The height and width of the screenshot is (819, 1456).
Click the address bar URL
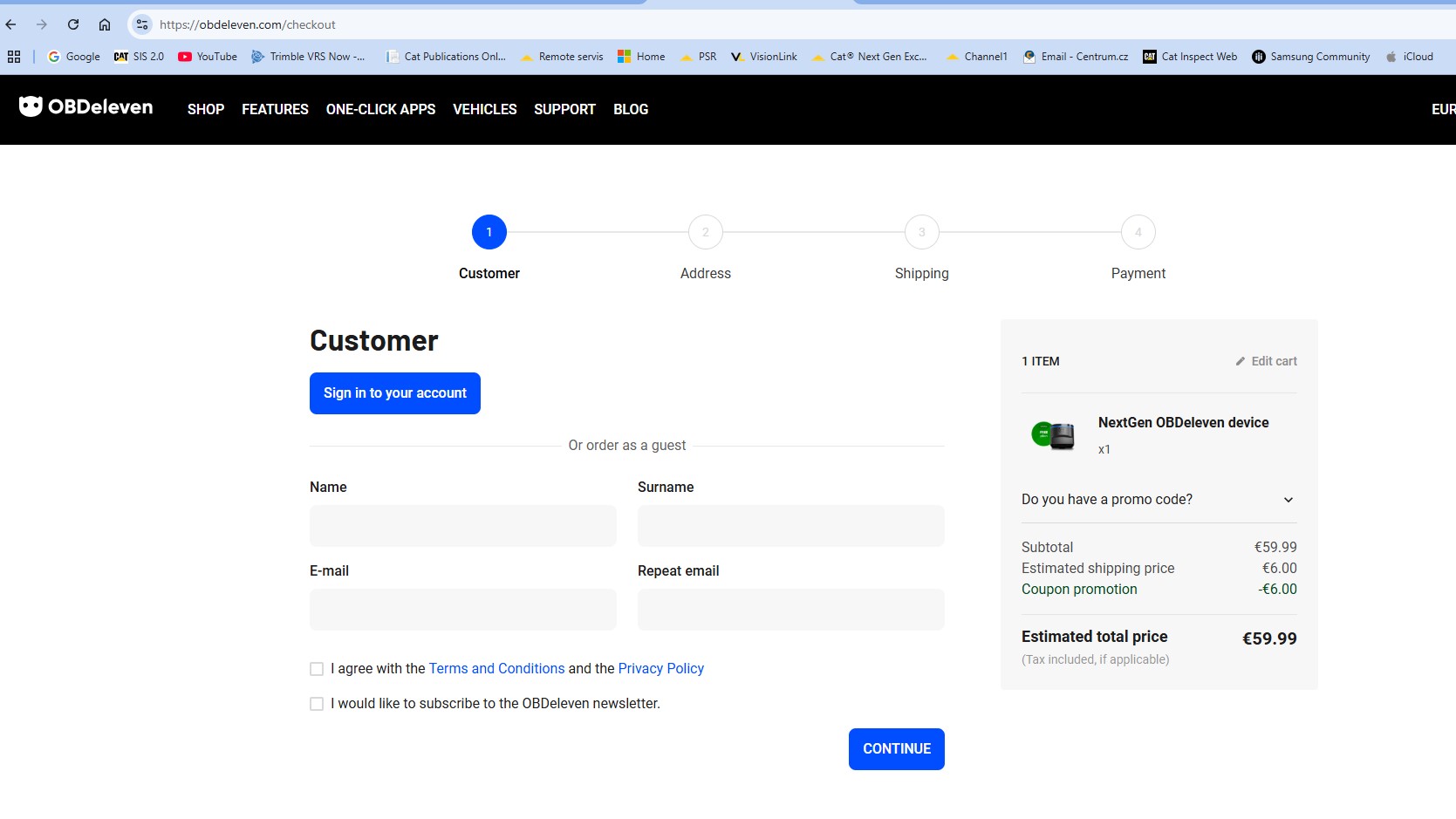click(x=248, y=24)
